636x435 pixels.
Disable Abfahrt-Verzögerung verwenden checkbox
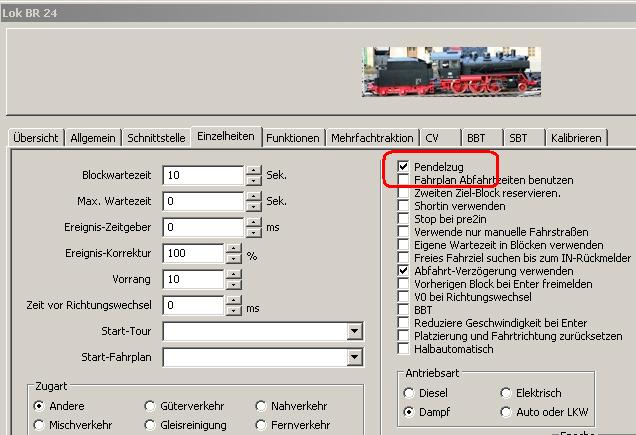pos(403,270)
